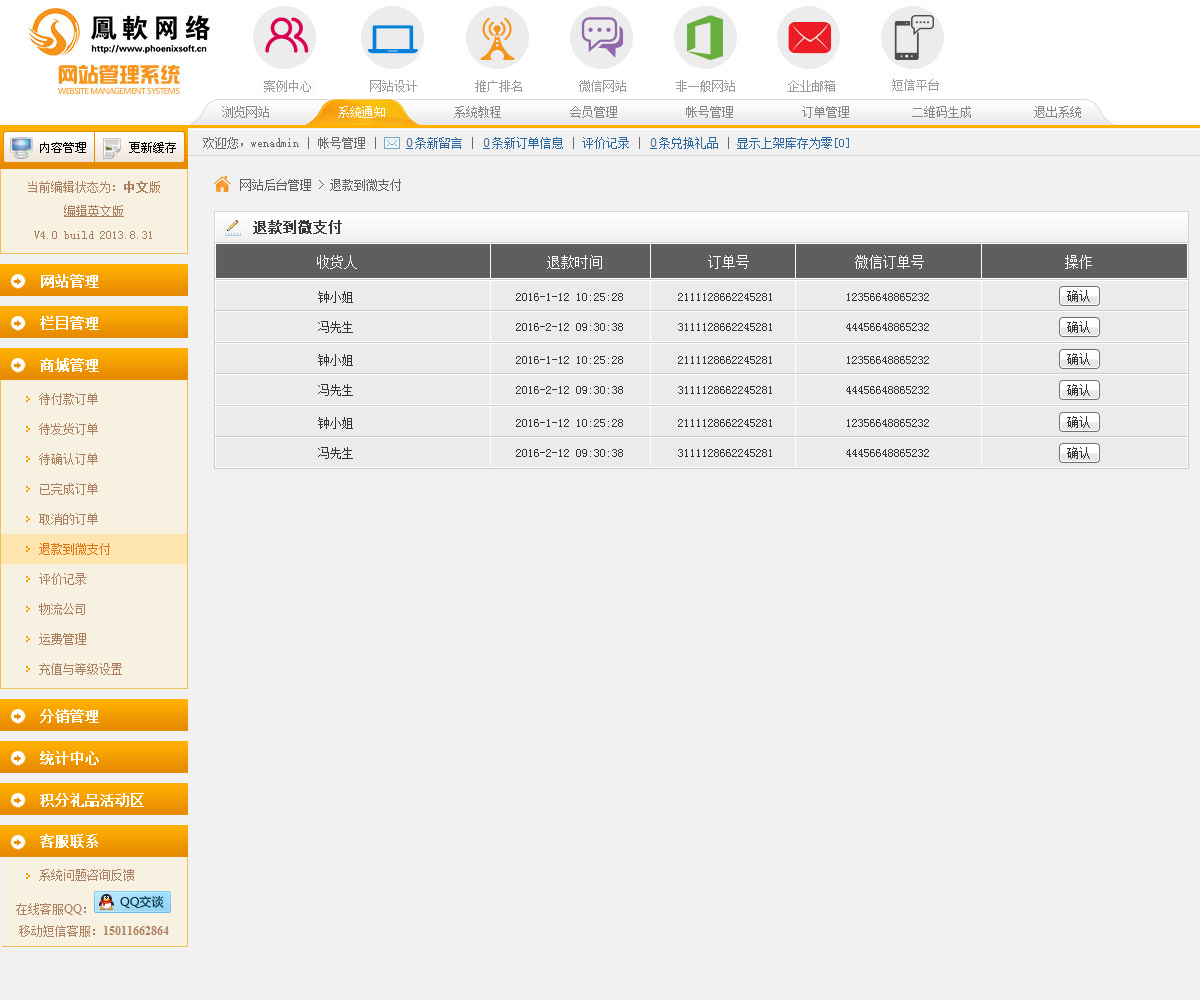Open the 案例中心 people icon
The width and height of the screenshot is (1200, 1000).
click(285, 38)
